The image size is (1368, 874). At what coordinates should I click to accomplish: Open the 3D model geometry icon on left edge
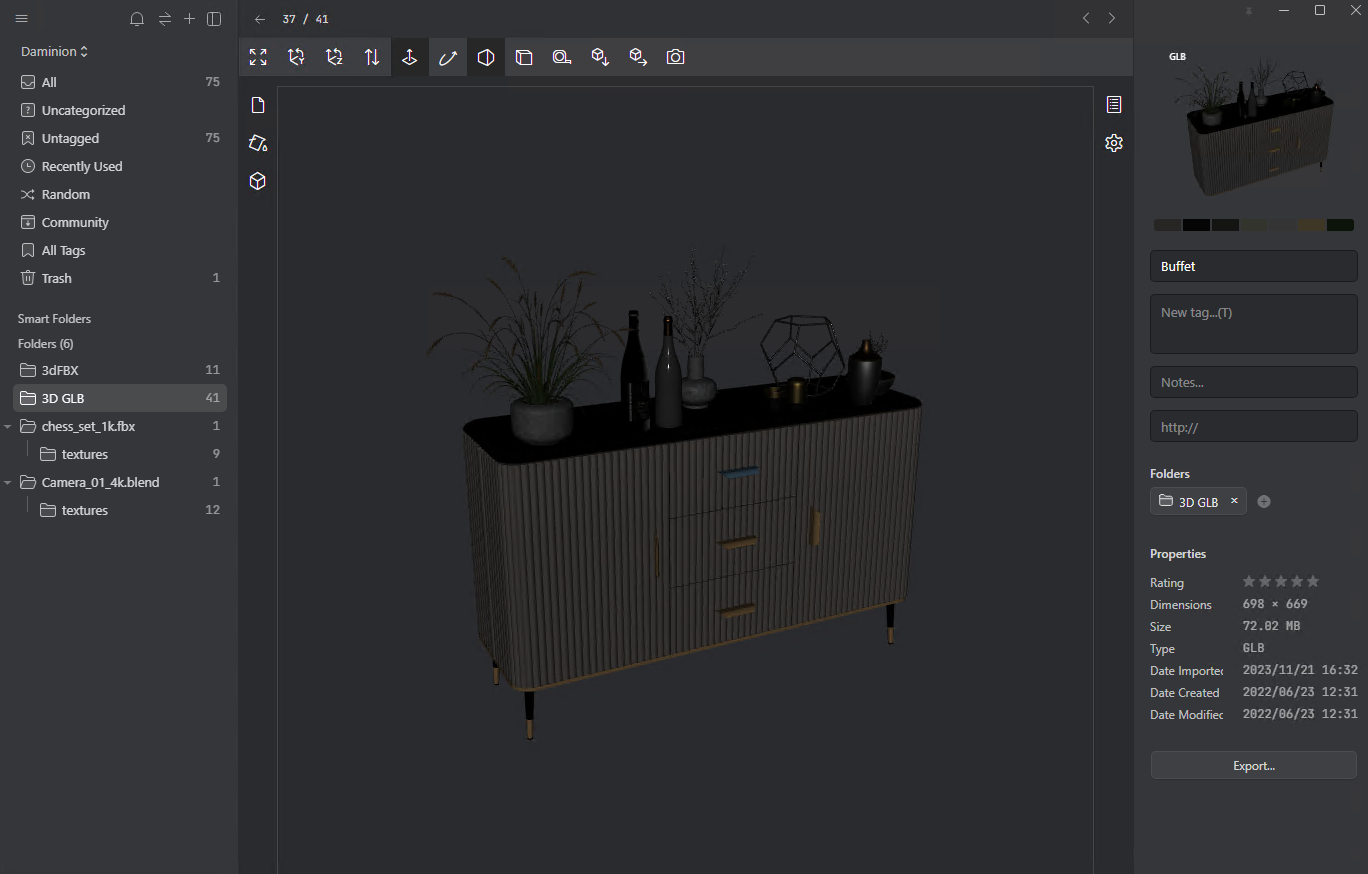point(258,181)
